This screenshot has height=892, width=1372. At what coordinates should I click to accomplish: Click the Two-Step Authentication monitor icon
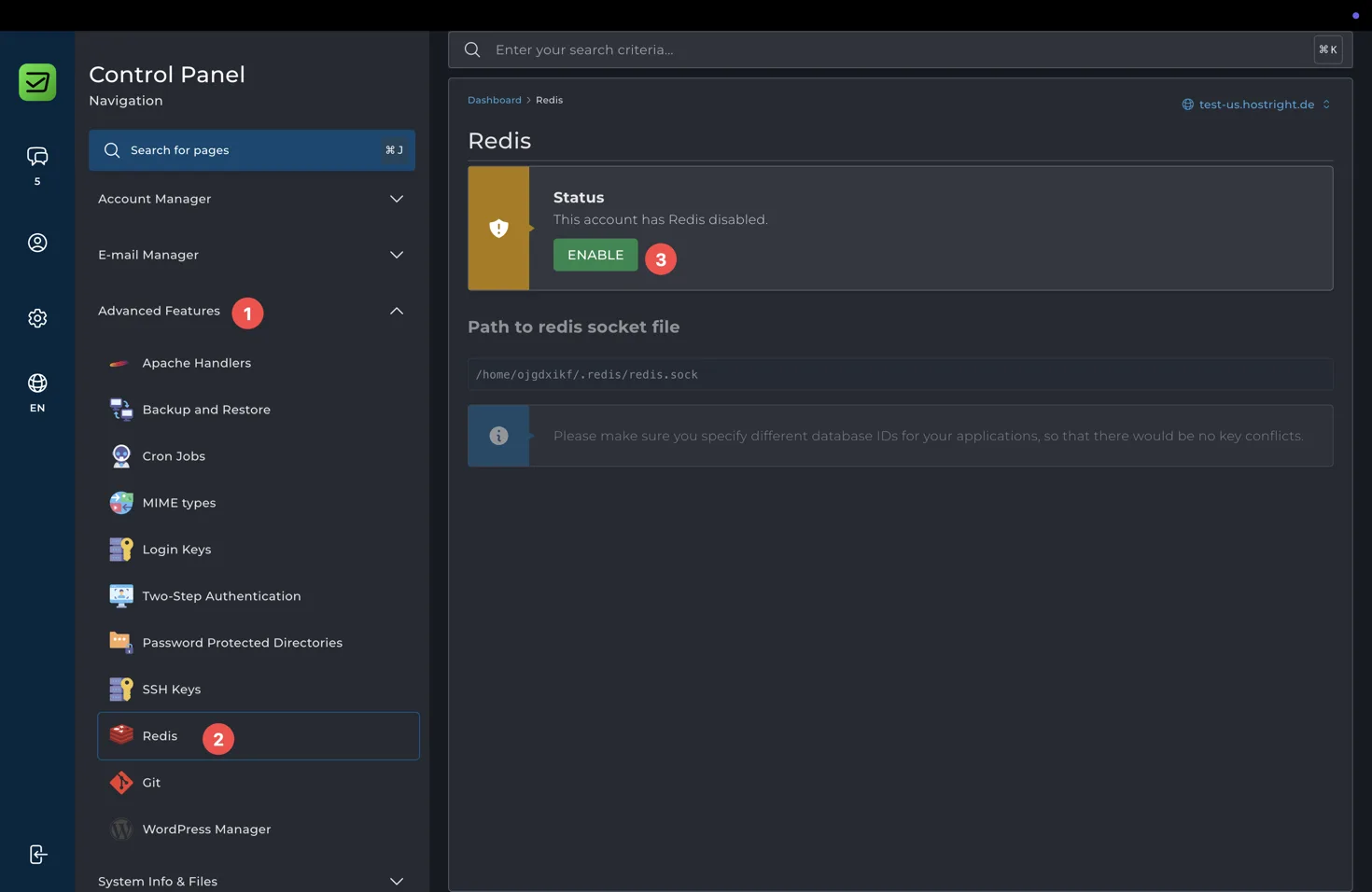point(120,595)
